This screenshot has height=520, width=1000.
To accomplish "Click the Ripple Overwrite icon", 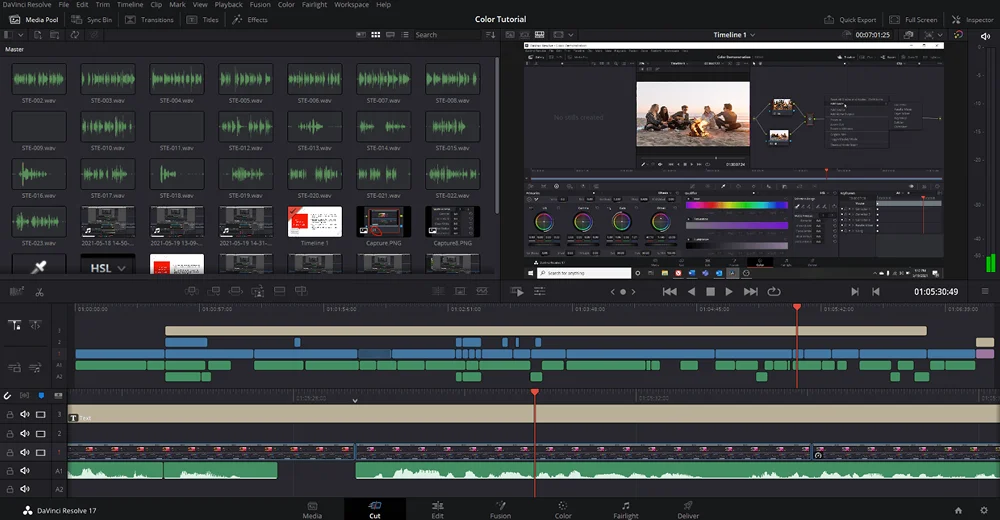I will 235,291.
